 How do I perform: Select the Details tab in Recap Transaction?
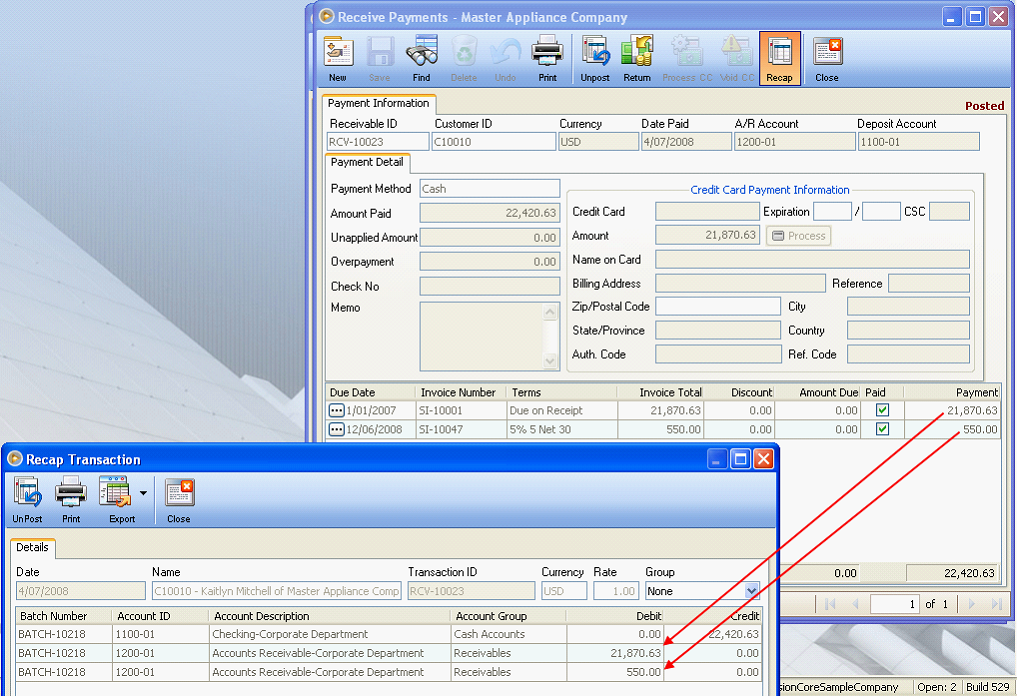click(x=32, y=548)
